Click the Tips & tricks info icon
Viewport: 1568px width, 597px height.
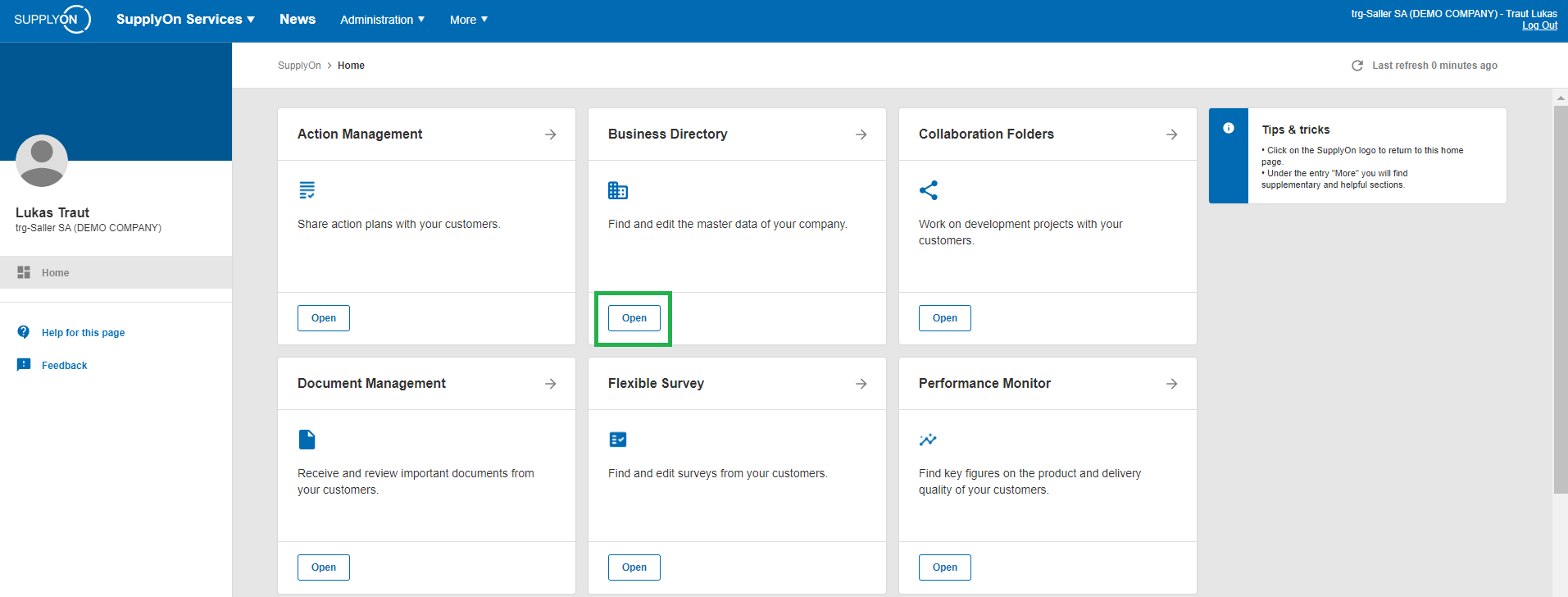click(1229, 128)
